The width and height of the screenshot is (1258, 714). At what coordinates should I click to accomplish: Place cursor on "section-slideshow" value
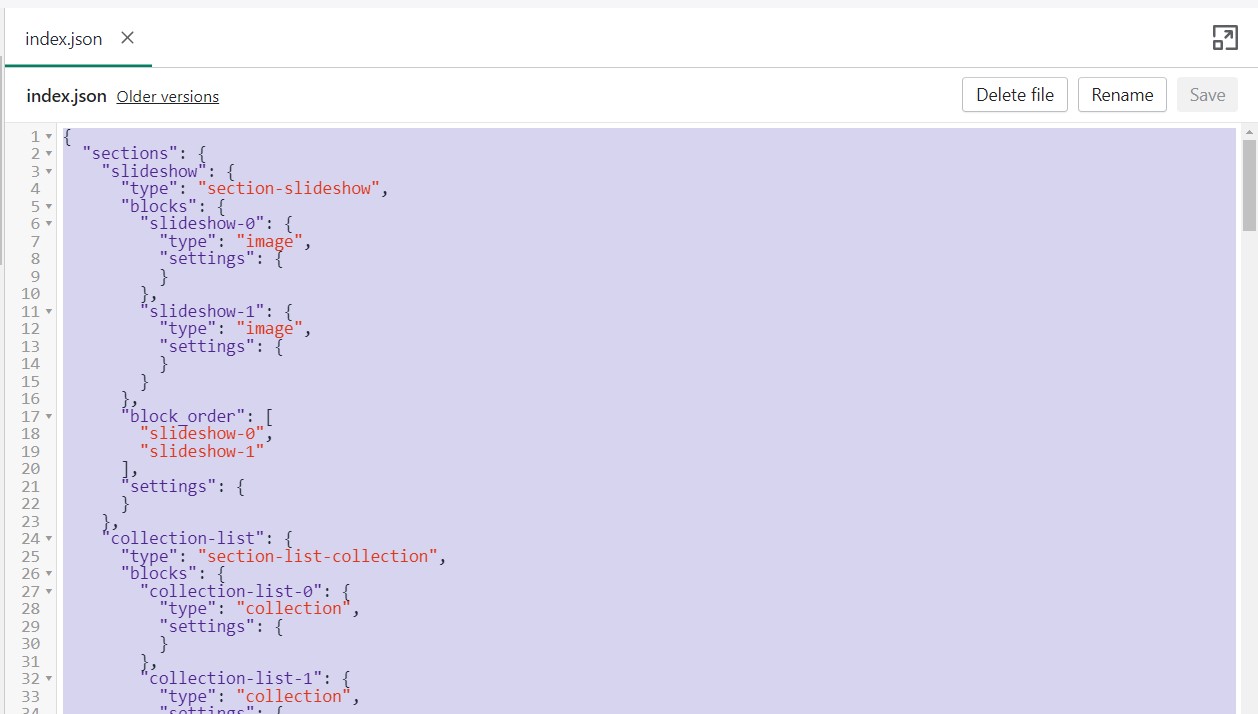pyautogui.click(x=289, y=188)
